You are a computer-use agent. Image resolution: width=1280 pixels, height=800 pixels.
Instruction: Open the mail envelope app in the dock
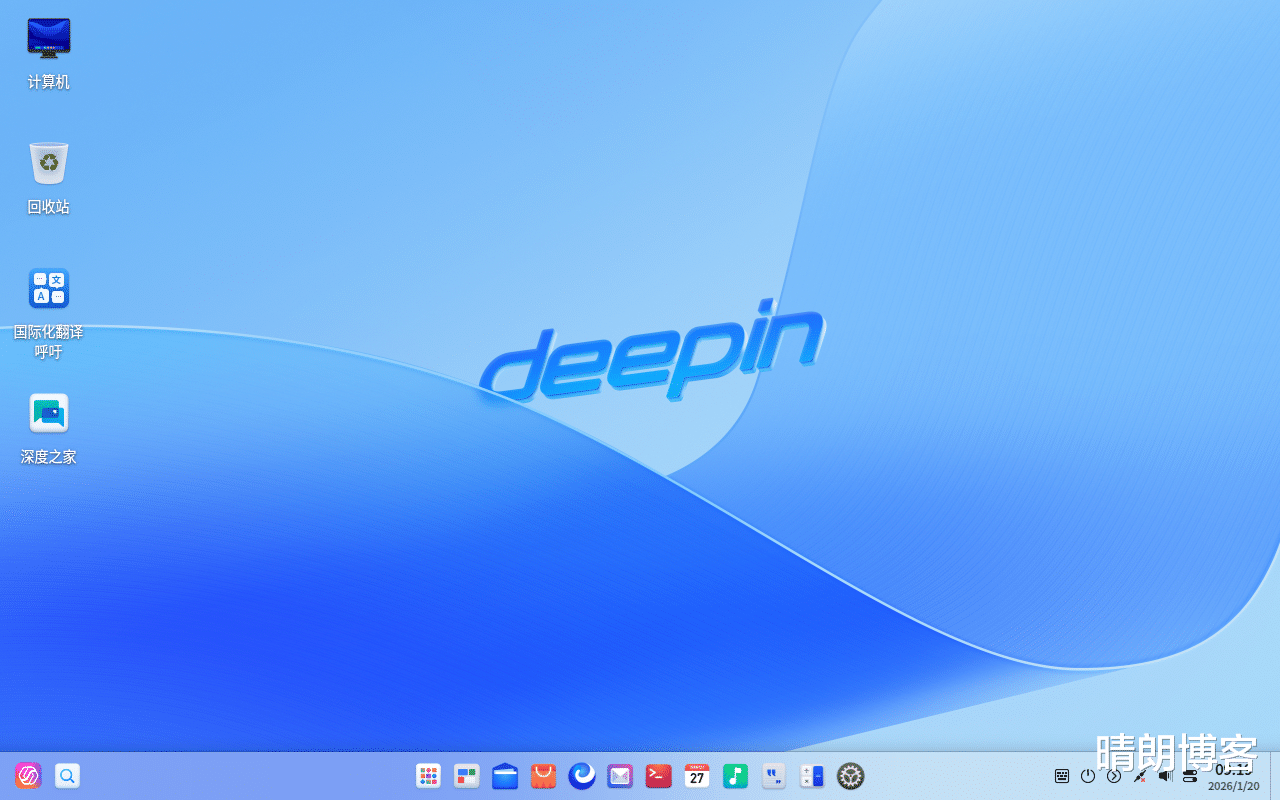pyautogui.click(x=620, y=775)
